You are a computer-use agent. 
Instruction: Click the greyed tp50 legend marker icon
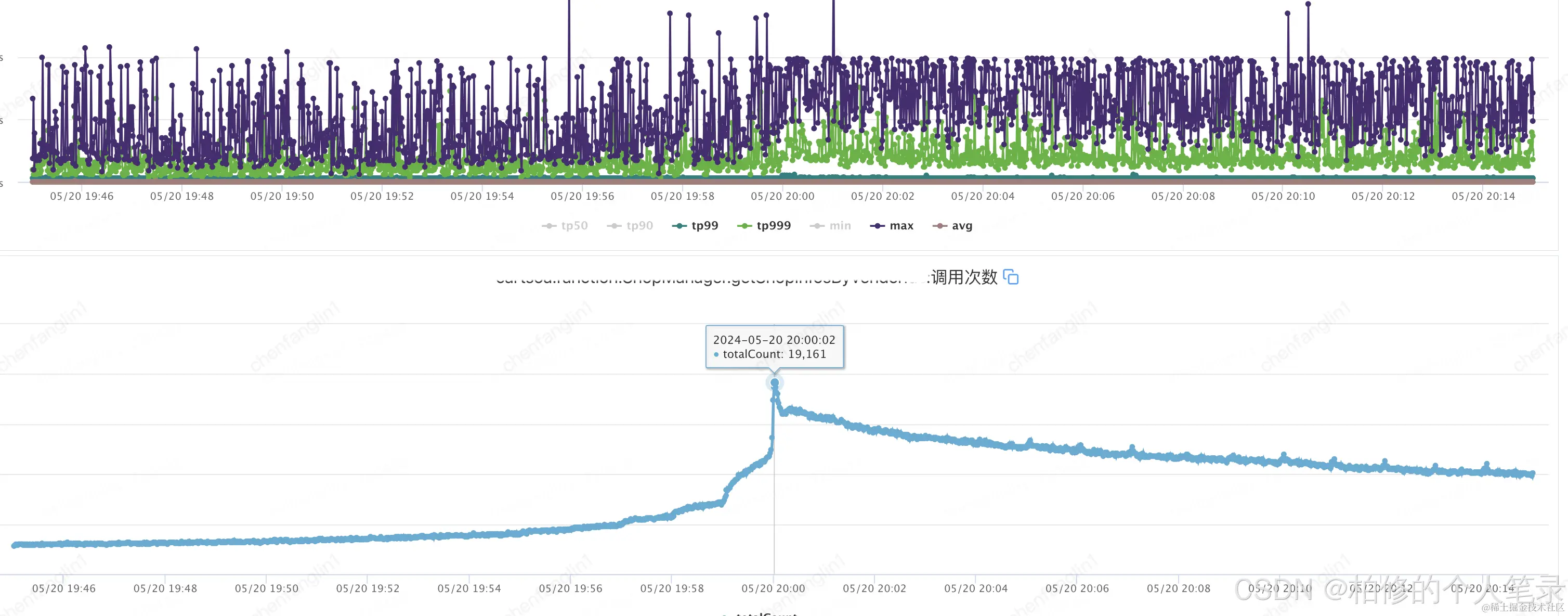[x=548, y=226]
